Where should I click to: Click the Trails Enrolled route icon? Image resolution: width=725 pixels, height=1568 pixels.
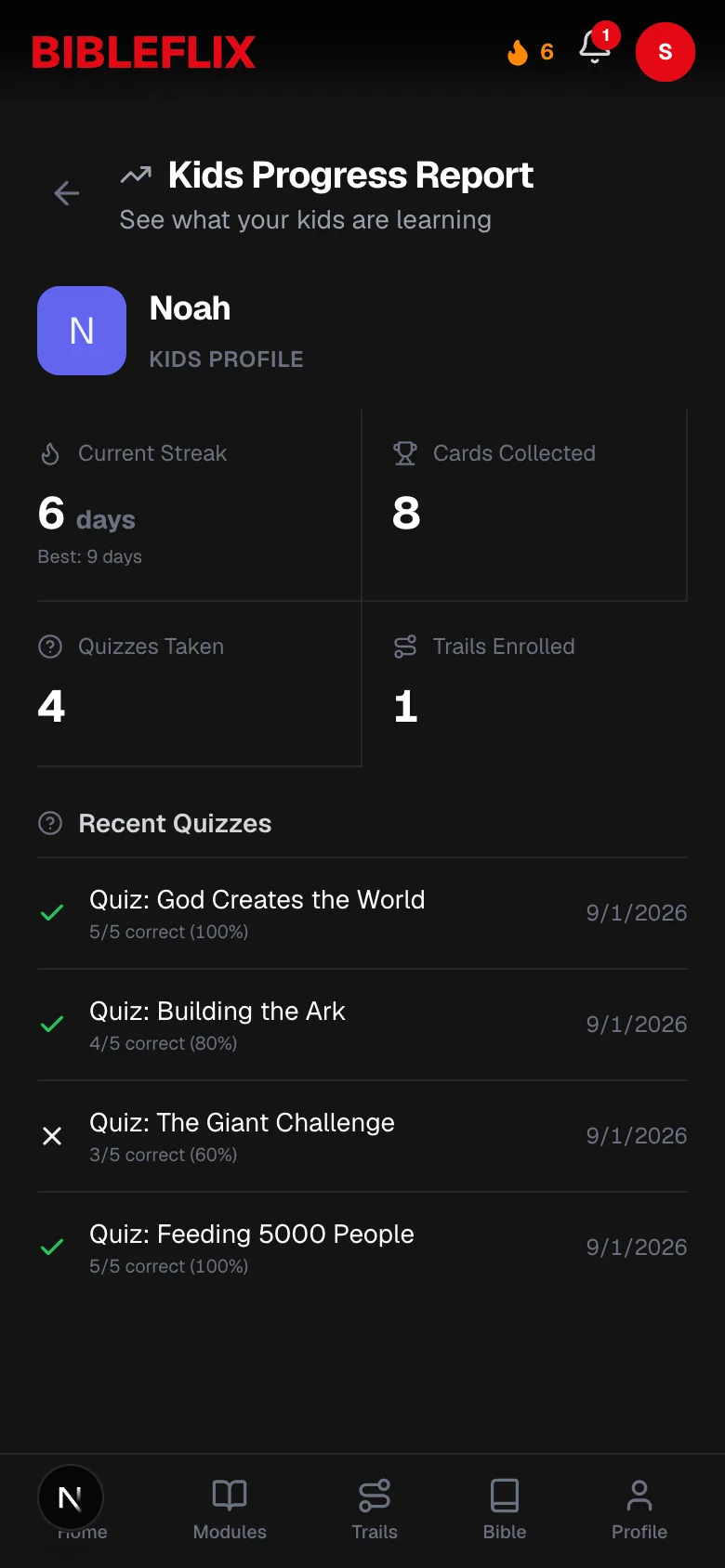tap(405, 647)
